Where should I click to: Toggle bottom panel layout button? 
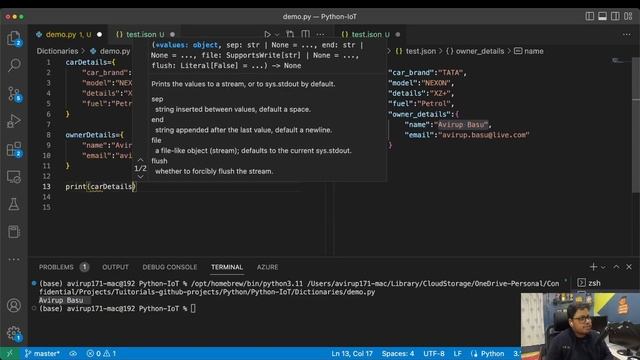click(602, 16)
